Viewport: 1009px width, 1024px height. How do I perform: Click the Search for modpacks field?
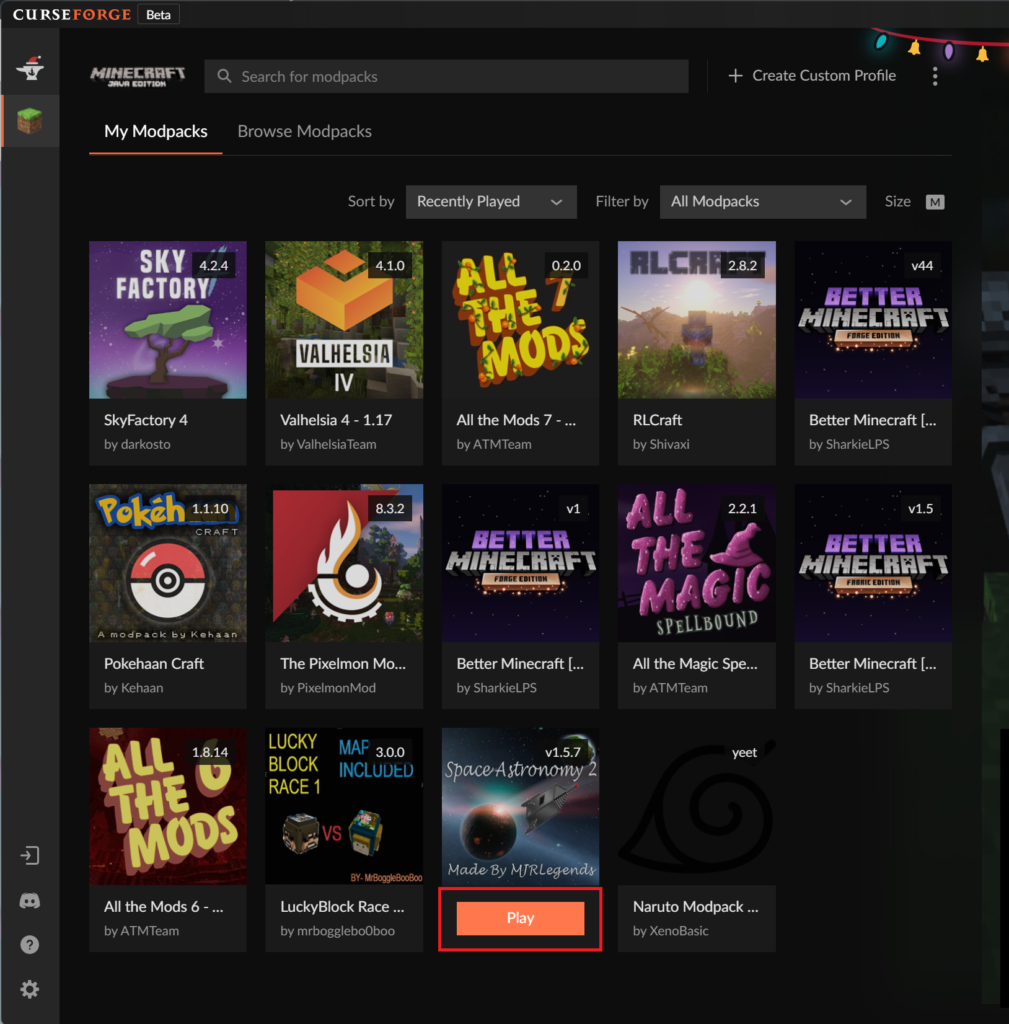point(446,76)
